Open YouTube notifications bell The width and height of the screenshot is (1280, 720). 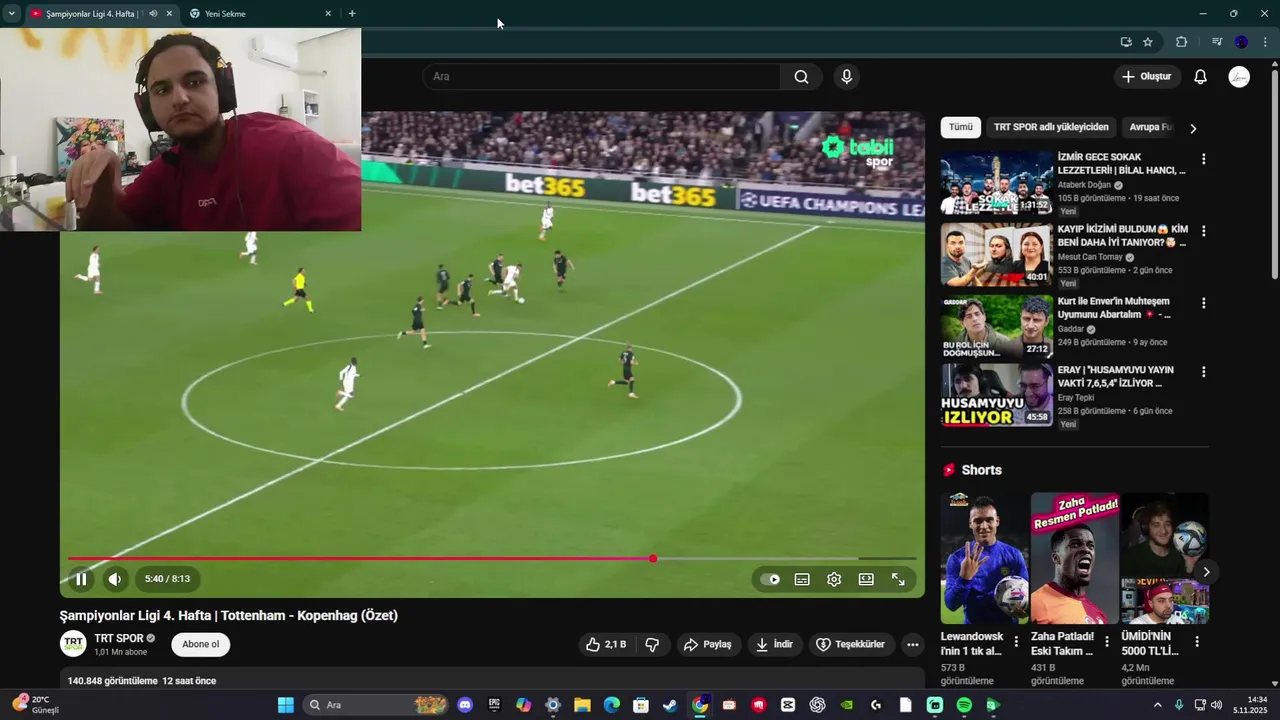(x=1201, y=77)
